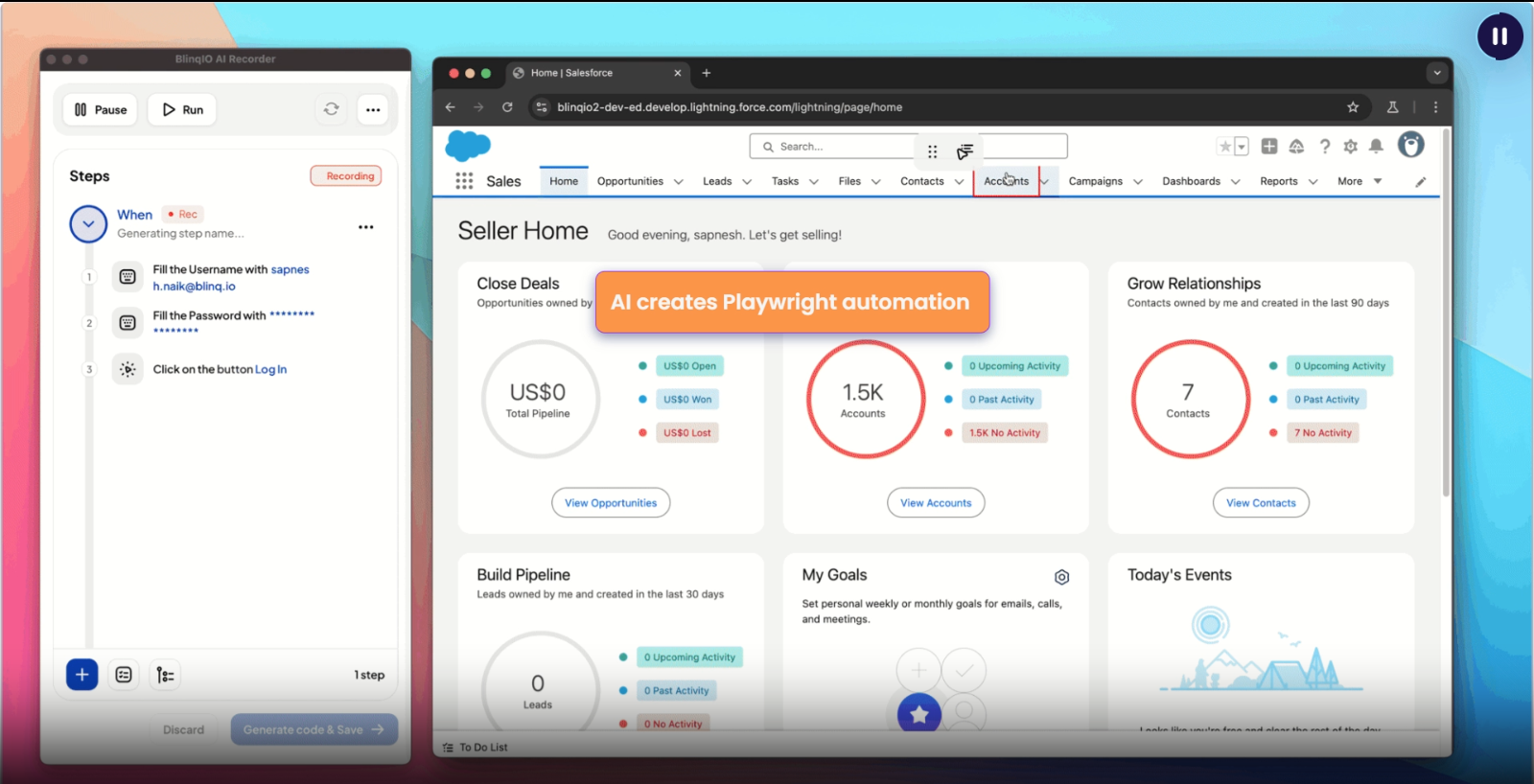
Task: Open the user profile avatar
Action: [1410, 145]
